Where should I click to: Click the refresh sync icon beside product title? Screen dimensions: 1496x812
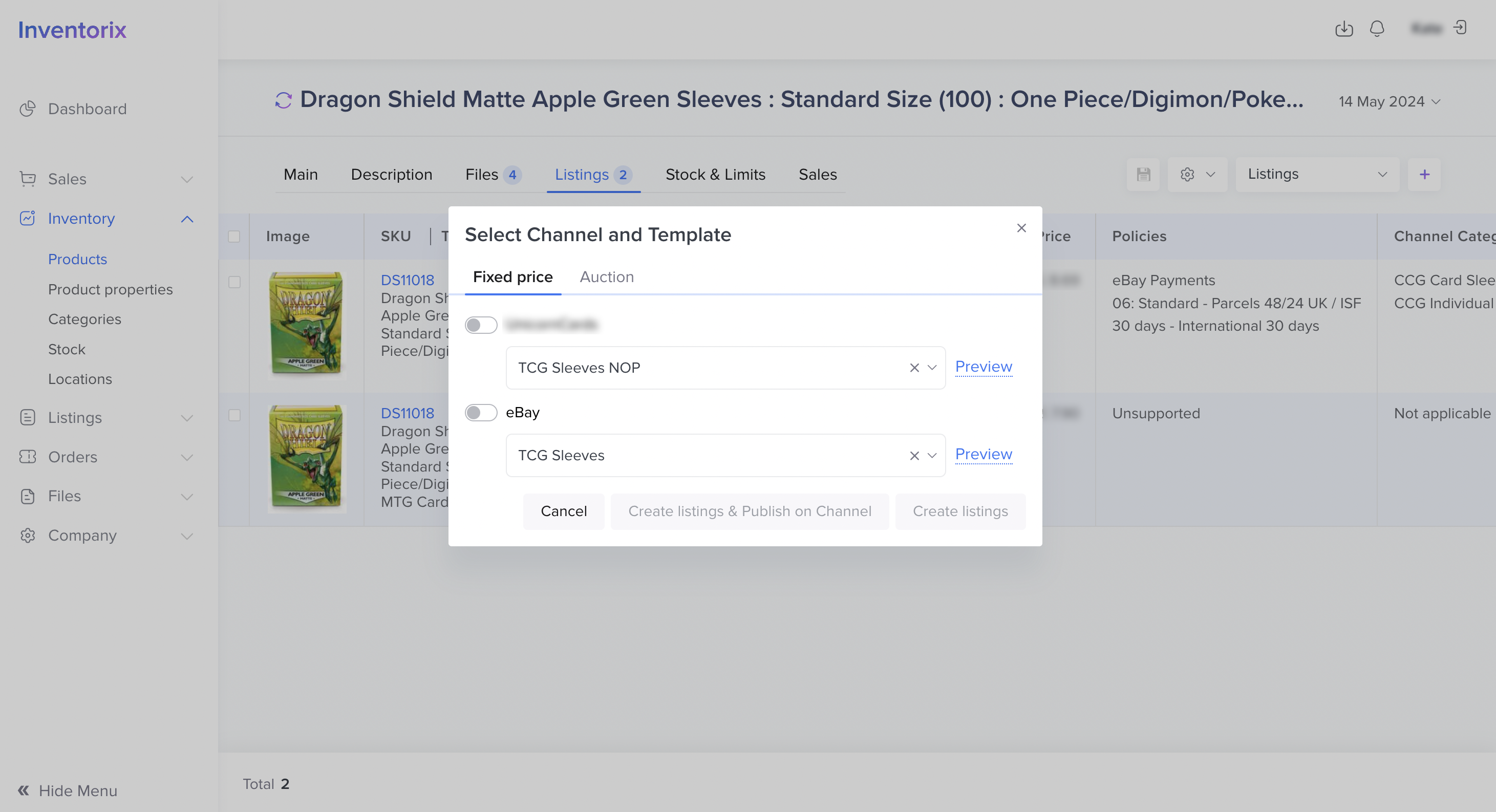tap(284, 100)
